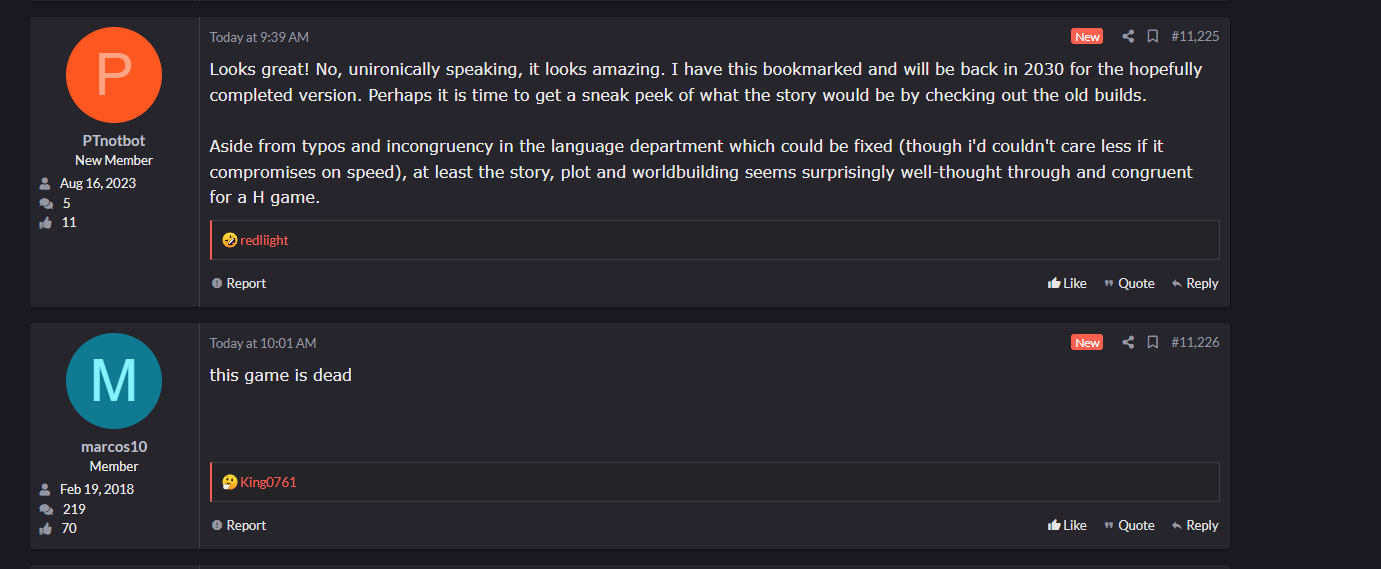Click share icon on post #11,226
The height and width of the screenshot is (569, 1381).
pos(1128,342)
